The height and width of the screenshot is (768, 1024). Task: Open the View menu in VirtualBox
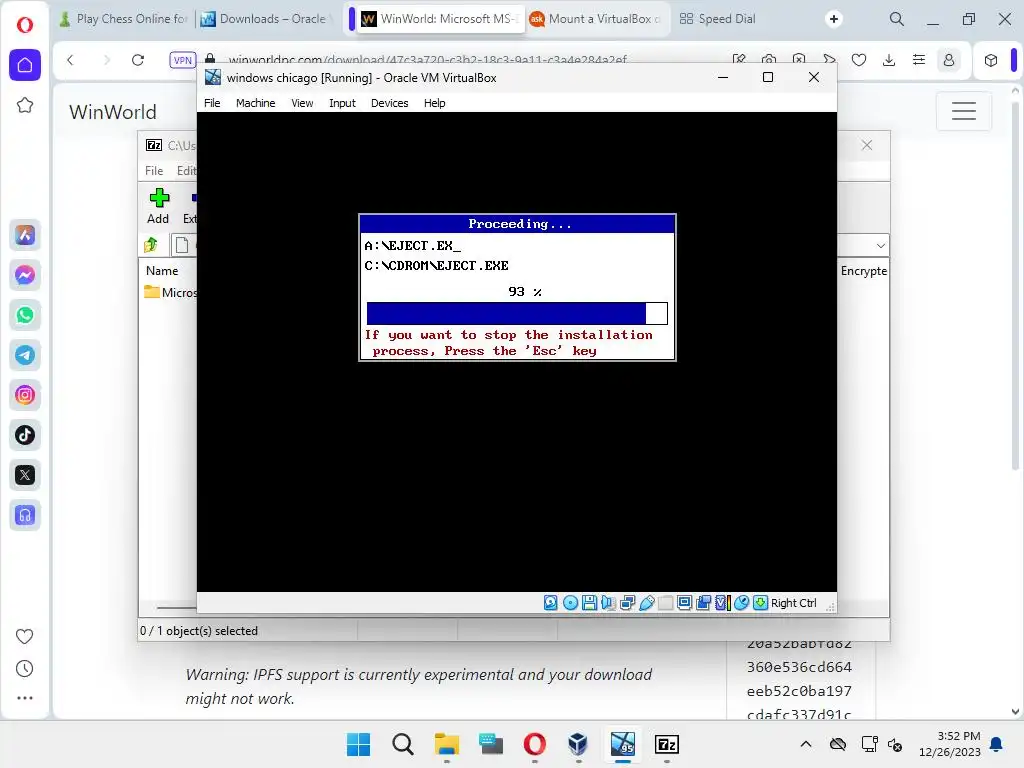pos(302,103)
